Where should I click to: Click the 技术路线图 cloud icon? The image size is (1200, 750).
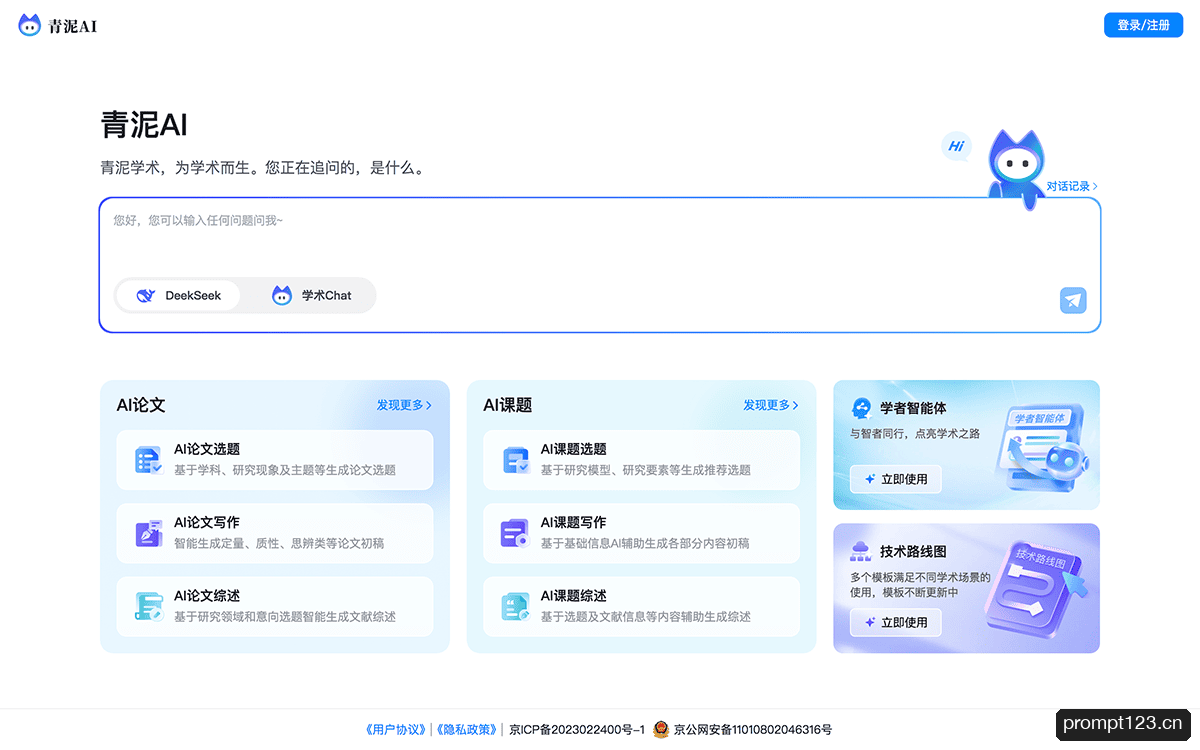861,551
